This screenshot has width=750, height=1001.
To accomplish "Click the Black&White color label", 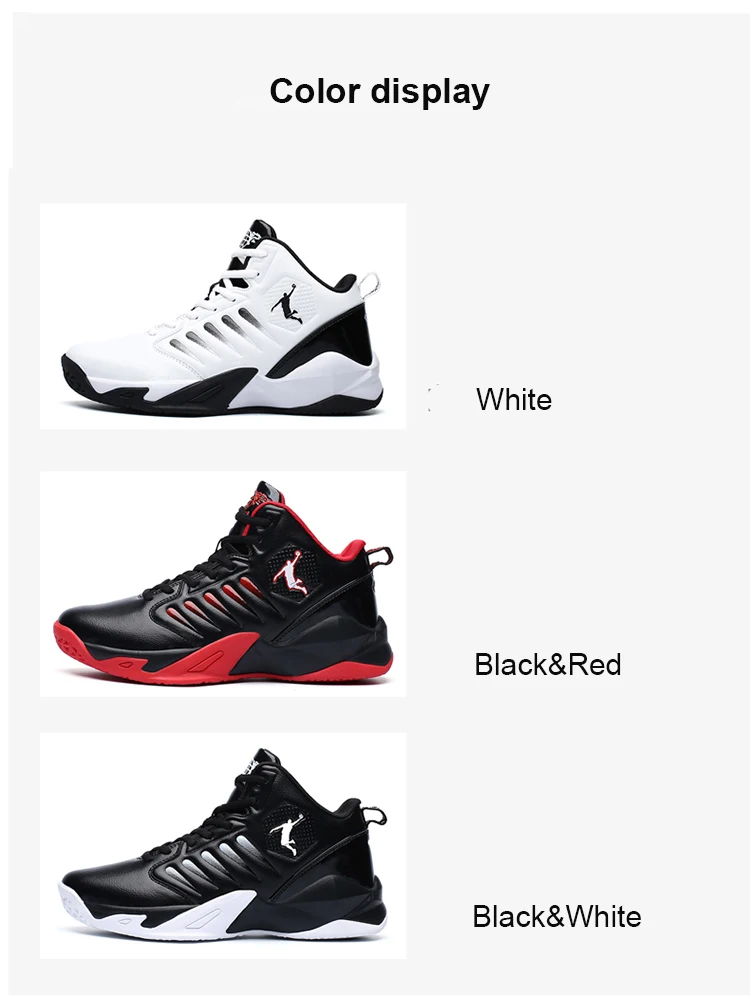I will (x=557, y=917).
